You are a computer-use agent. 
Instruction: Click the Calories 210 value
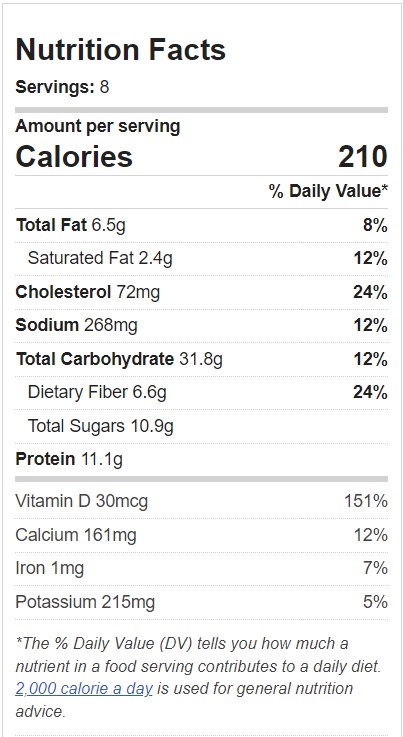pos(363,157)
